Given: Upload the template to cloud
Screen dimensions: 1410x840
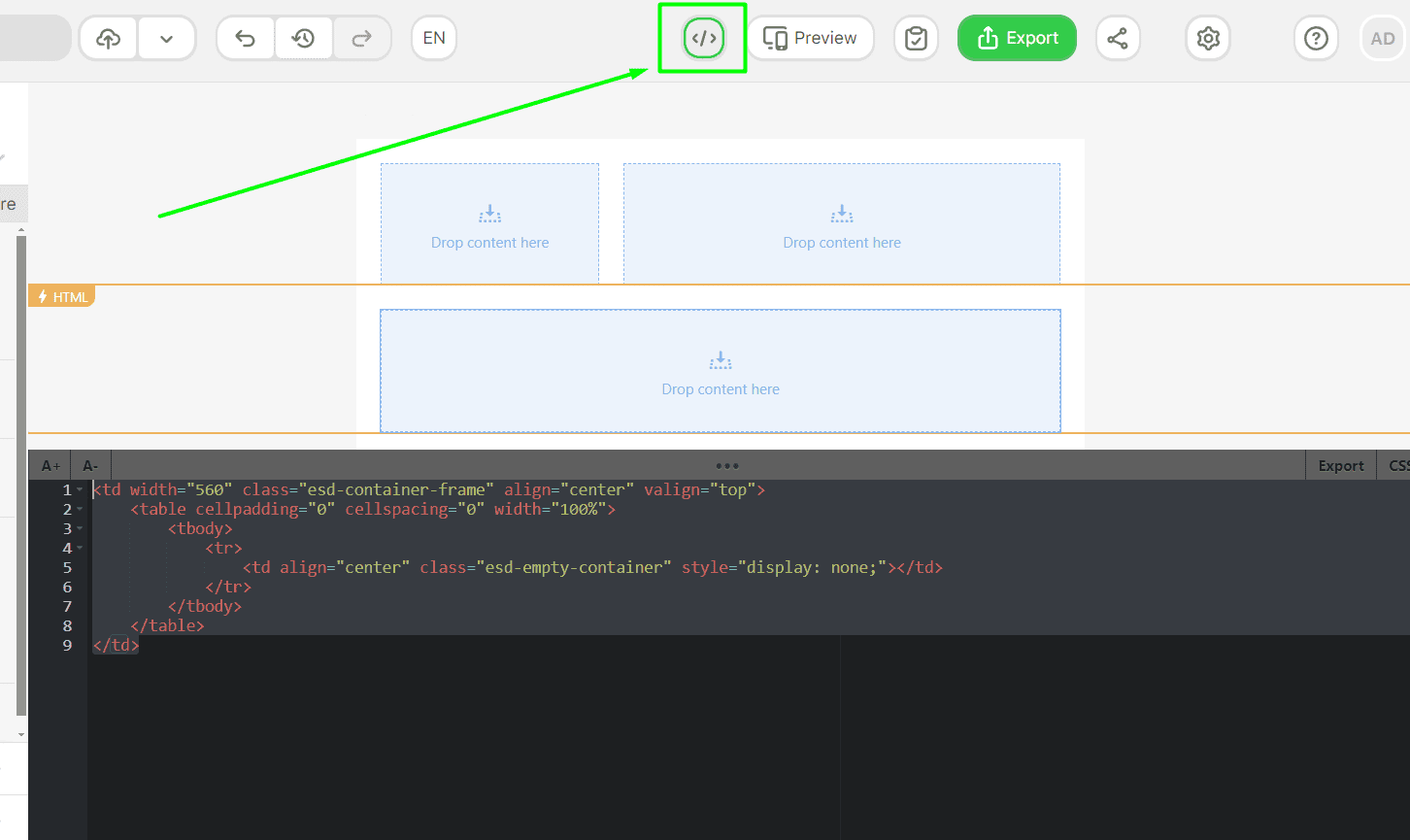Looking at the screenshot, I should click(x=107, y=38).
